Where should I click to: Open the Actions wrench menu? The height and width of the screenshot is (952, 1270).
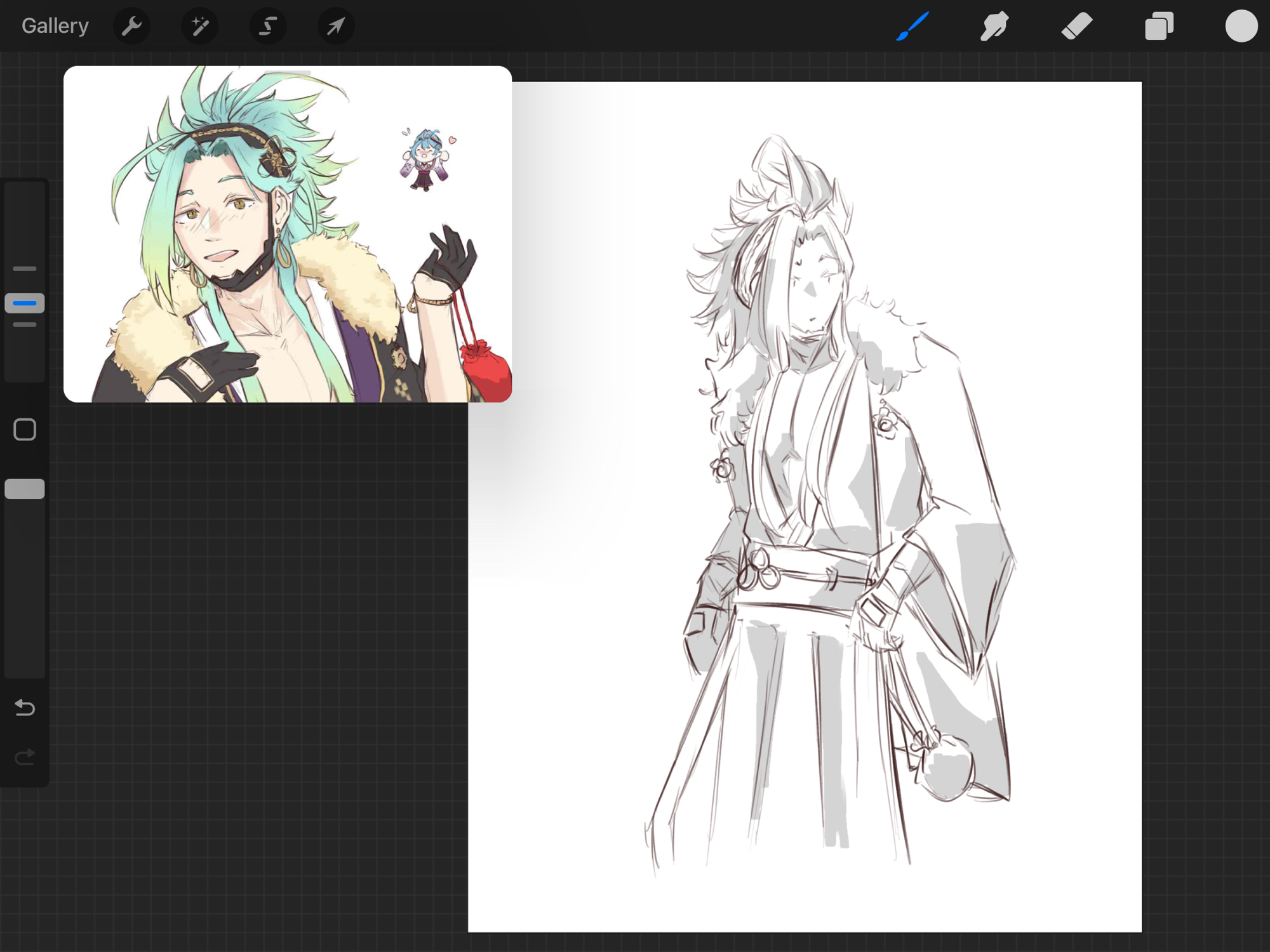point(131,26)
